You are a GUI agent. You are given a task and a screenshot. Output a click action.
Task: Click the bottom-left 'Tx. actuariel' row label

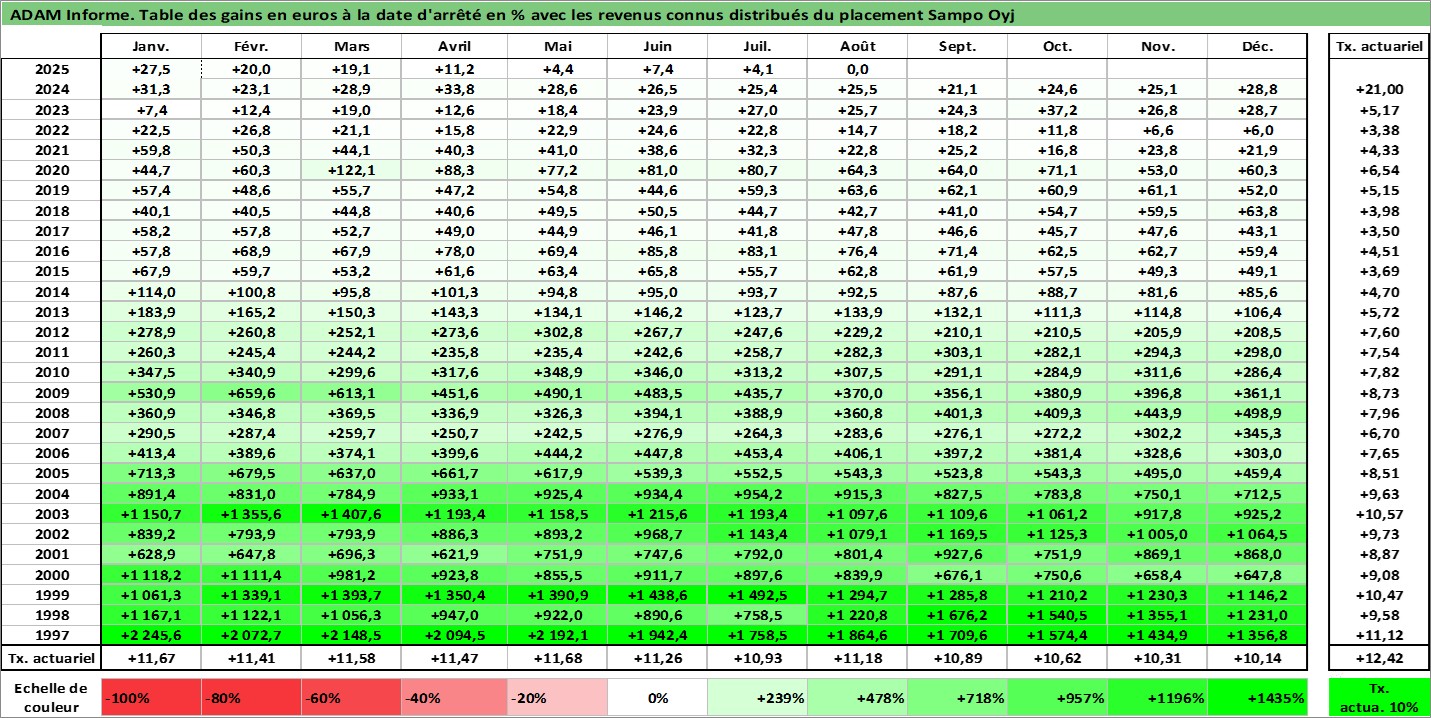[x=52, y=658]
